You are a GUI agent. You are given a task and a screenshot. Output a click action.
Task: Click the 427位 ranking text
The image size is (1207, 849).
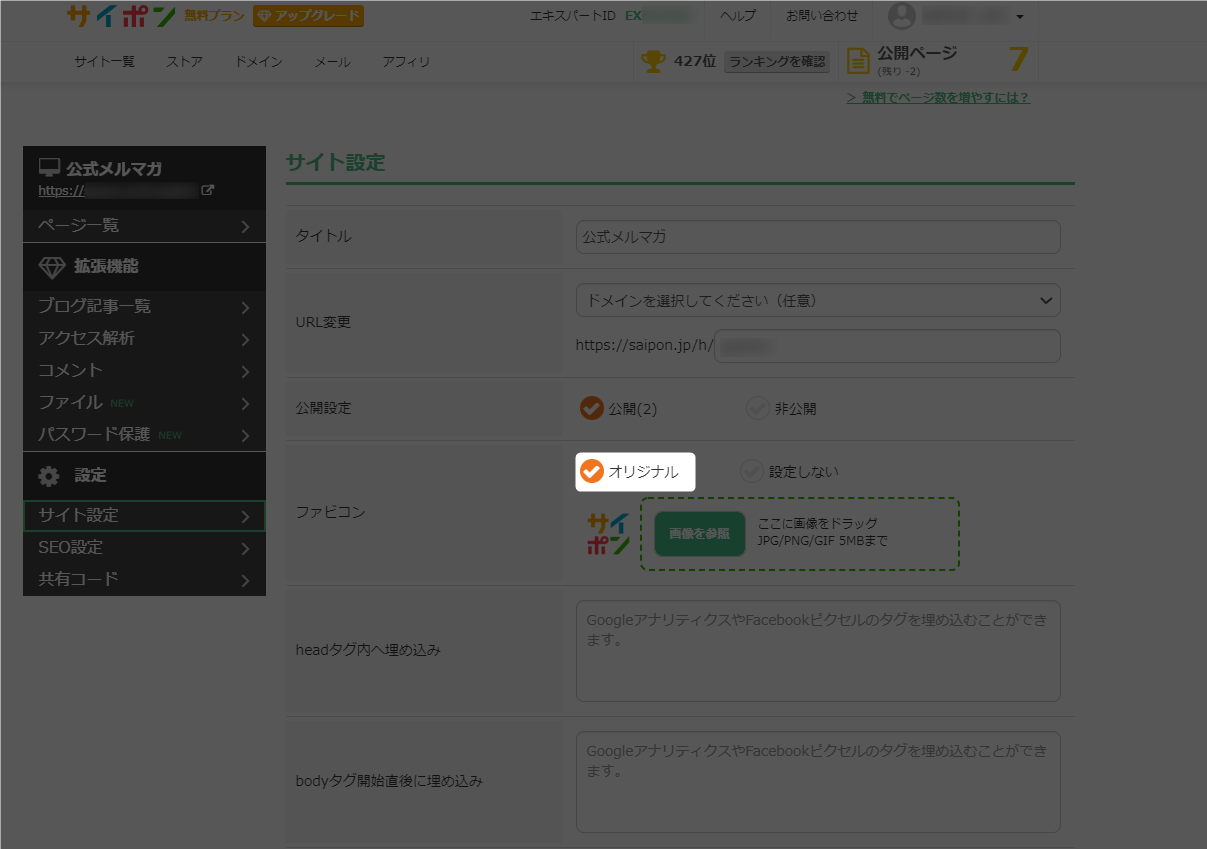point(695,62)
